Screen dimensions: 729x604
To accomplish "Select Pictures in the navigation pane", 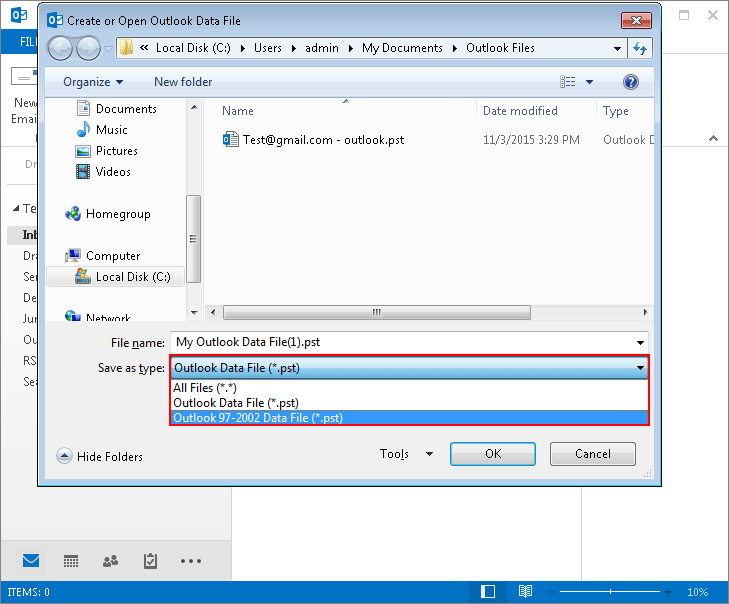I will point(107,151).
